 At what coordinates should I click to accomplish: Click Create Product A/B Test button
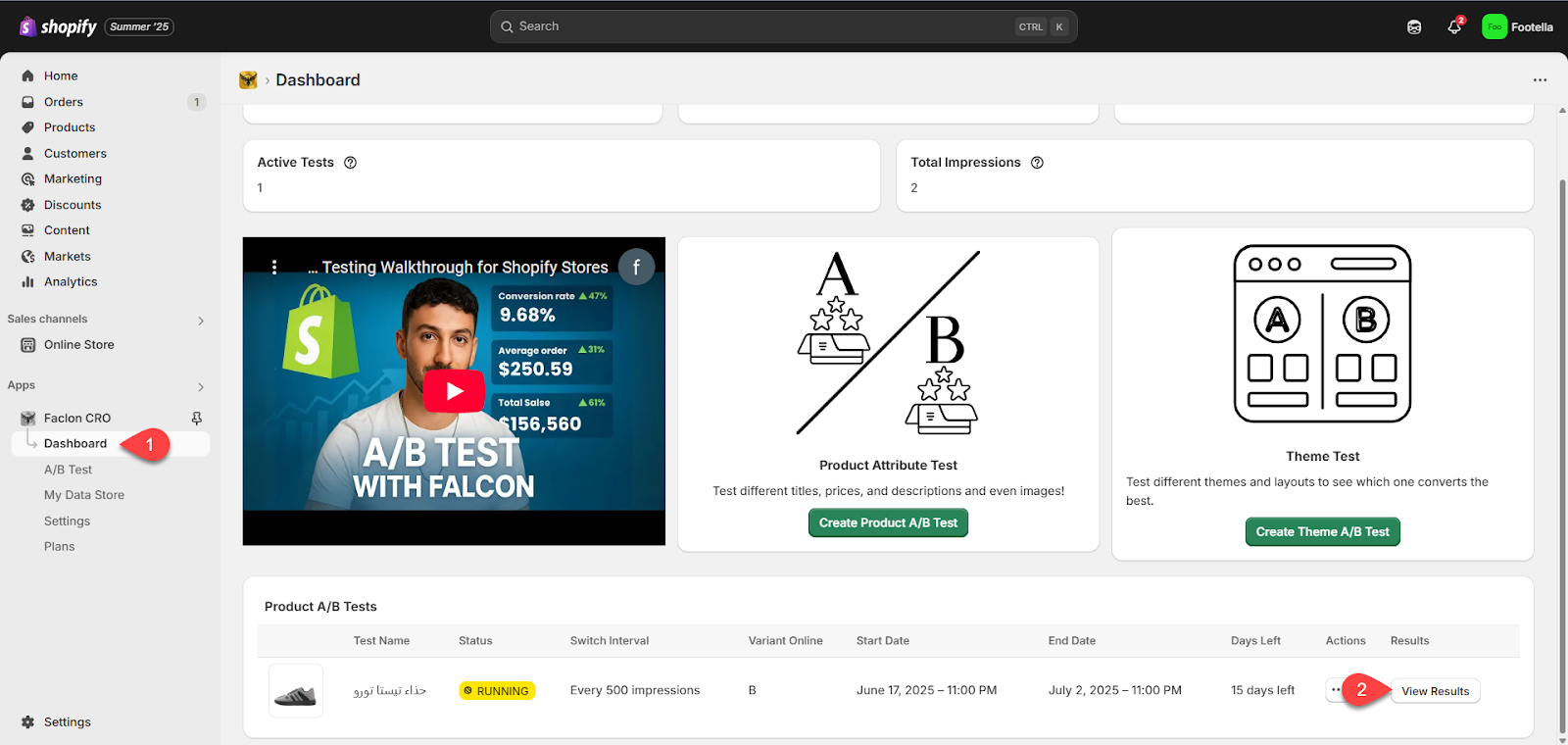(888, 522)
